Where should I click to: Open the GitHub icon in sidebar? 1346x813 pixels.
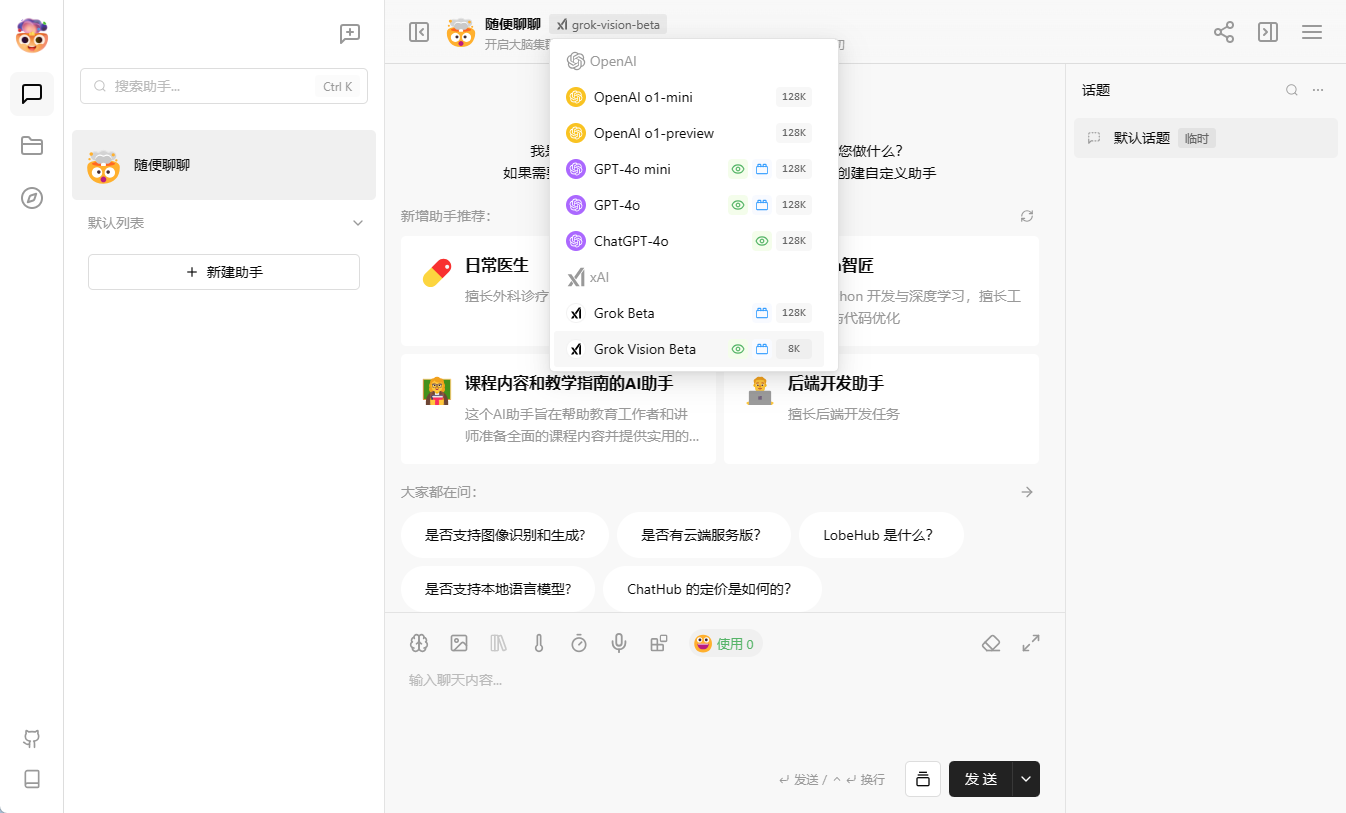(32, 739)
